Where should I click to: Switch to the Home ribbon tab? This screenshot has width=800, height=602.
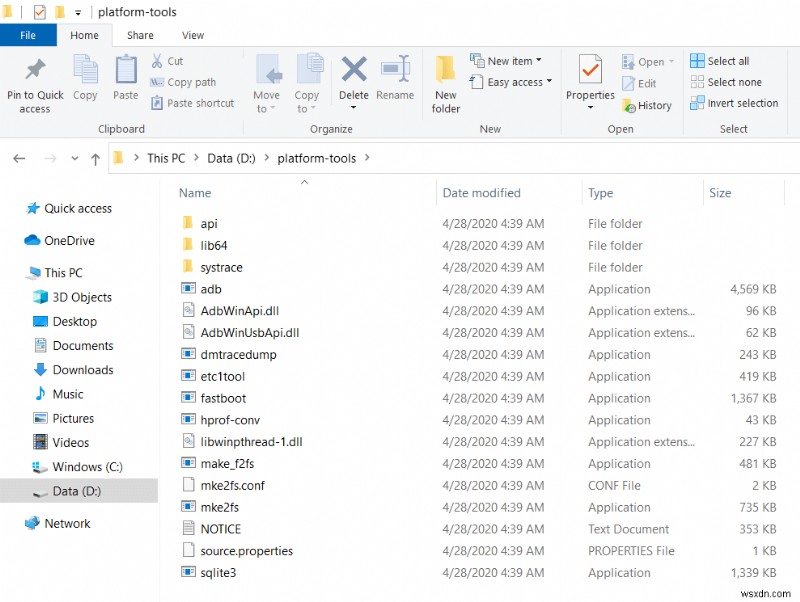[85, 35]
